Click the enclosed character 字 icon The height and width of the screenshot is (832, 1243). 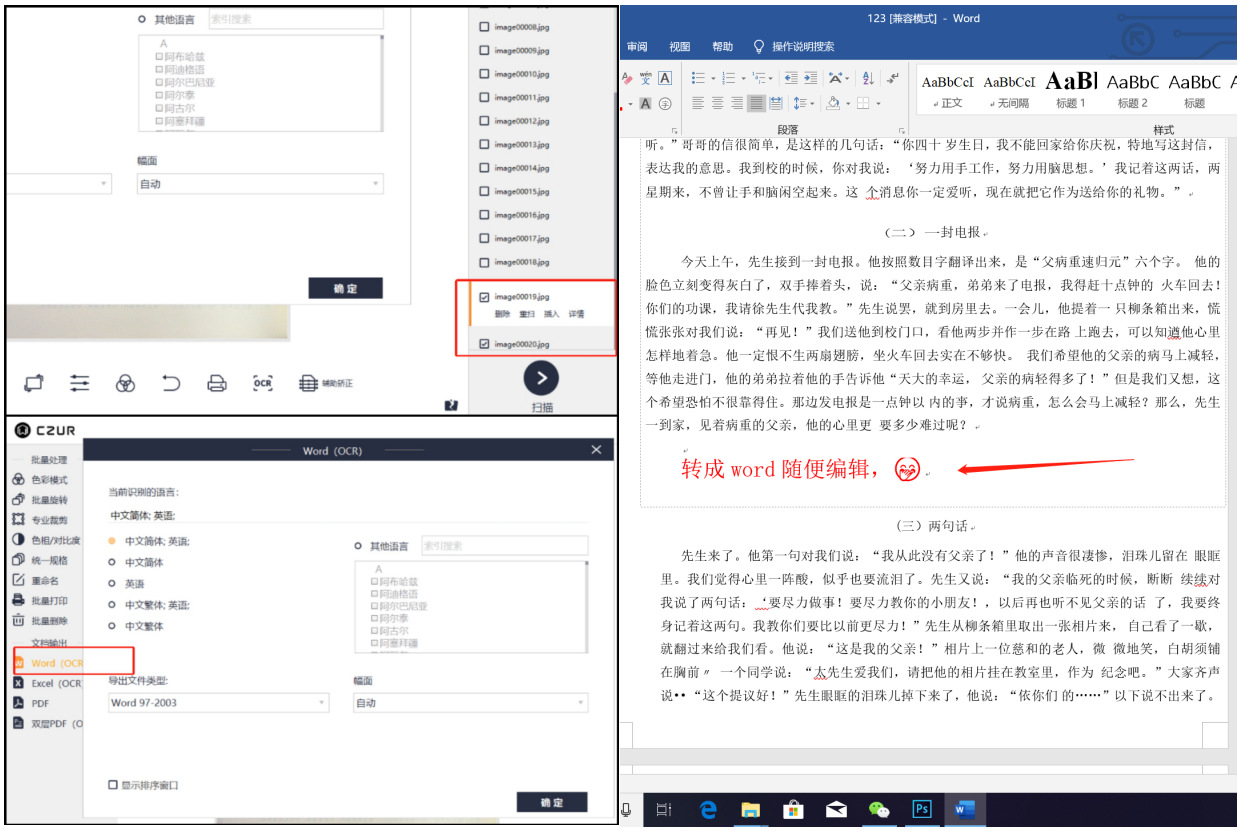665,103
